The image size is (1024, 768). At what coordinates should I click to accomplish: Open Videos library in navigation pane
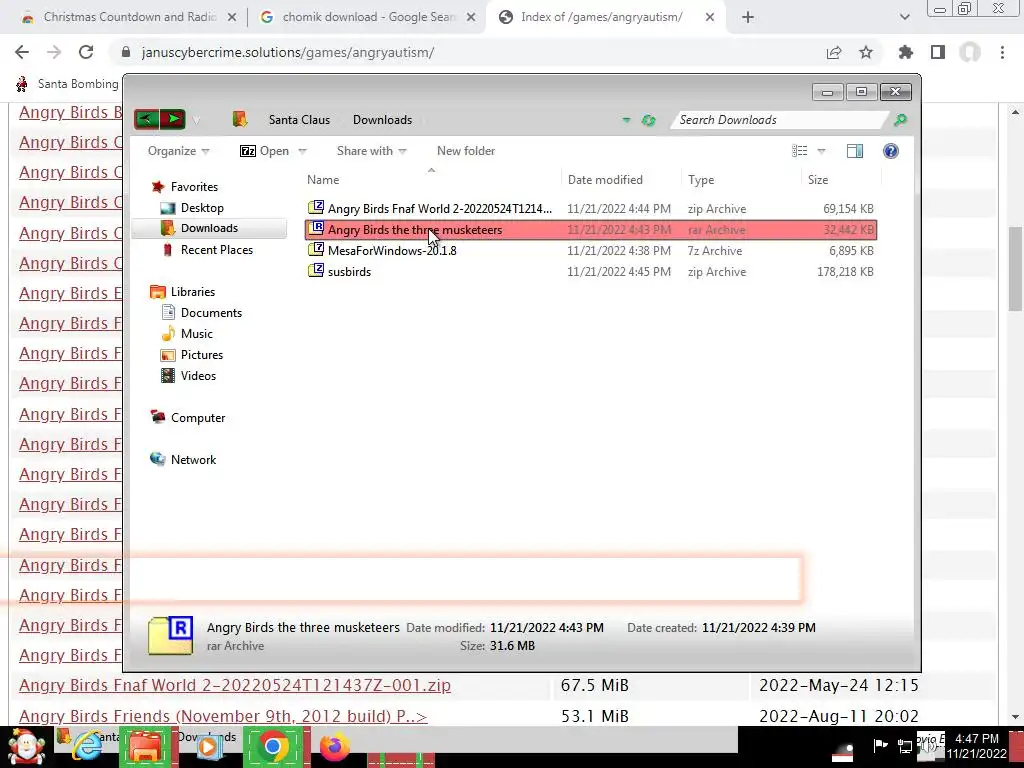click(198, 376)
